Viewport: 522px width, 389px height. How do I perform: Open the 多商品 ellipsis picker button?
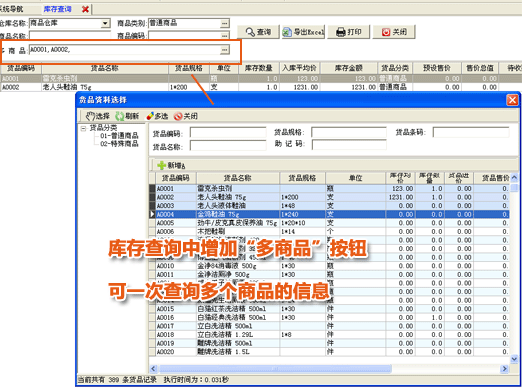click(225, 50)
